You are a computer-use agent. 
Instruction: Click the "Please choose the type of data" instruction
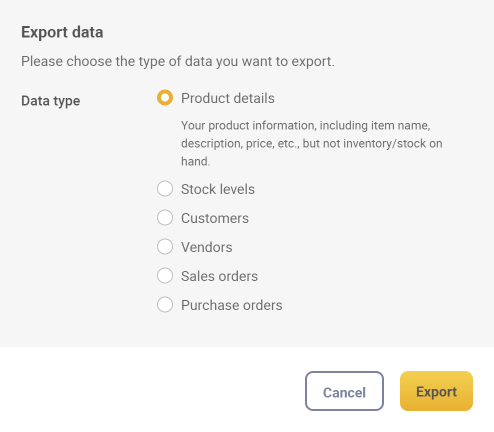click(178, 61)
